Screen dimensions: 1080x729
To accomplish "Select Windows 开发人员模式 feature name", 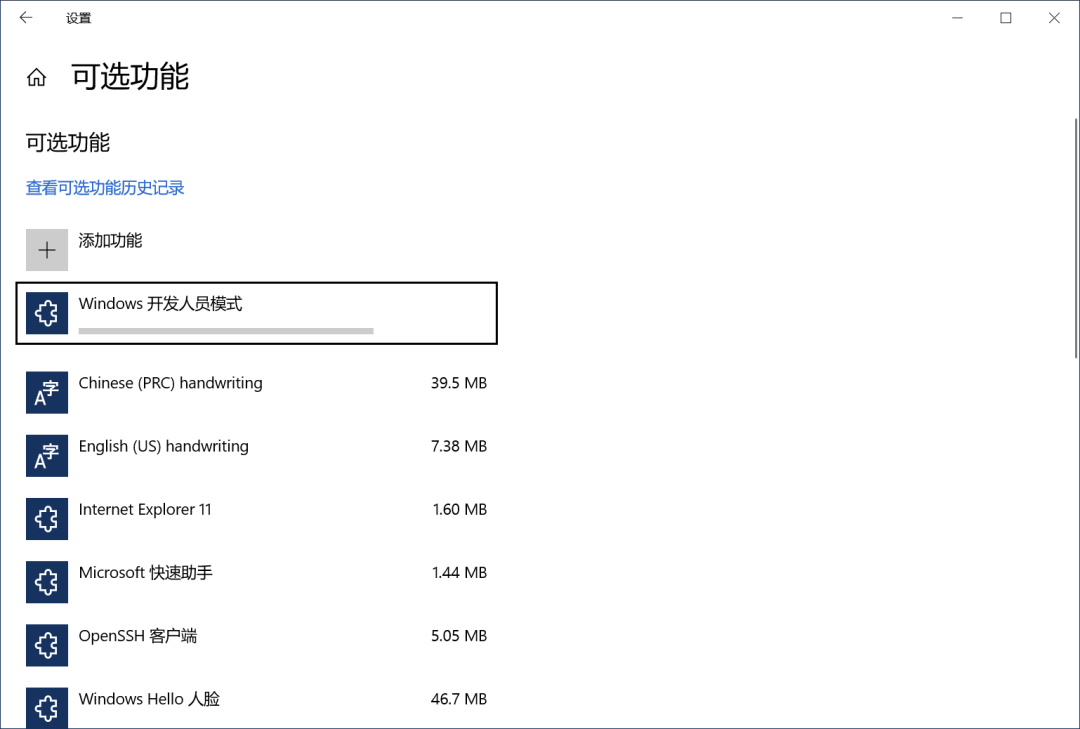I will click(x=160, y=304).
